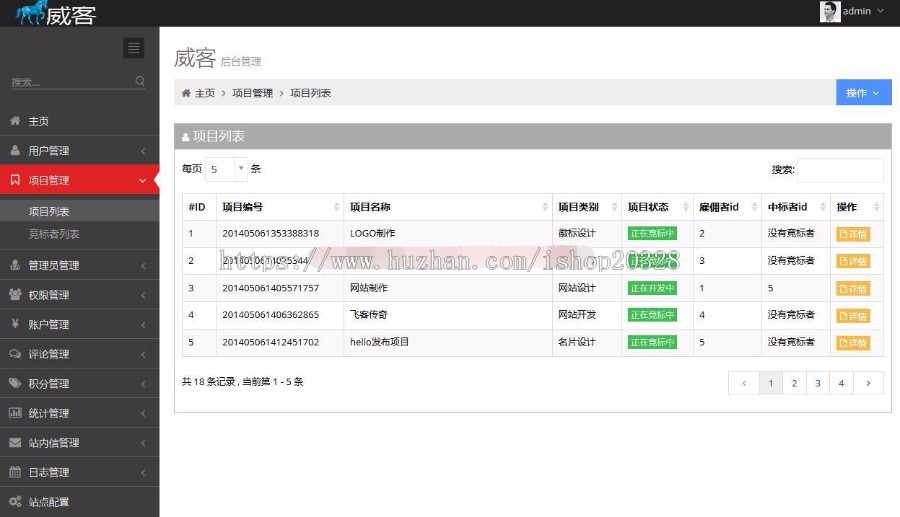Open the blue 操作 dropdown button
Image resolution: width=900 pixels, height=517 pixels.
click(863, 92)
